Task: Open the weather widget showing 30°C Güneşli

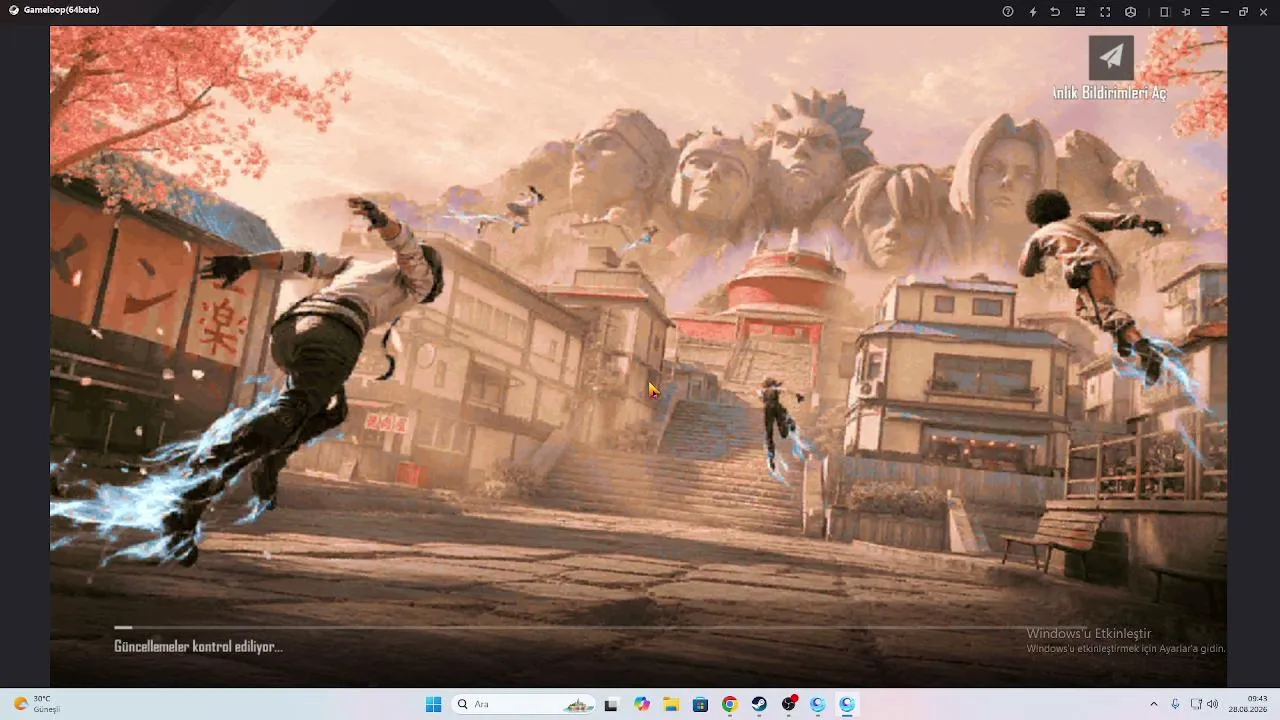Action: pos(37,704)
